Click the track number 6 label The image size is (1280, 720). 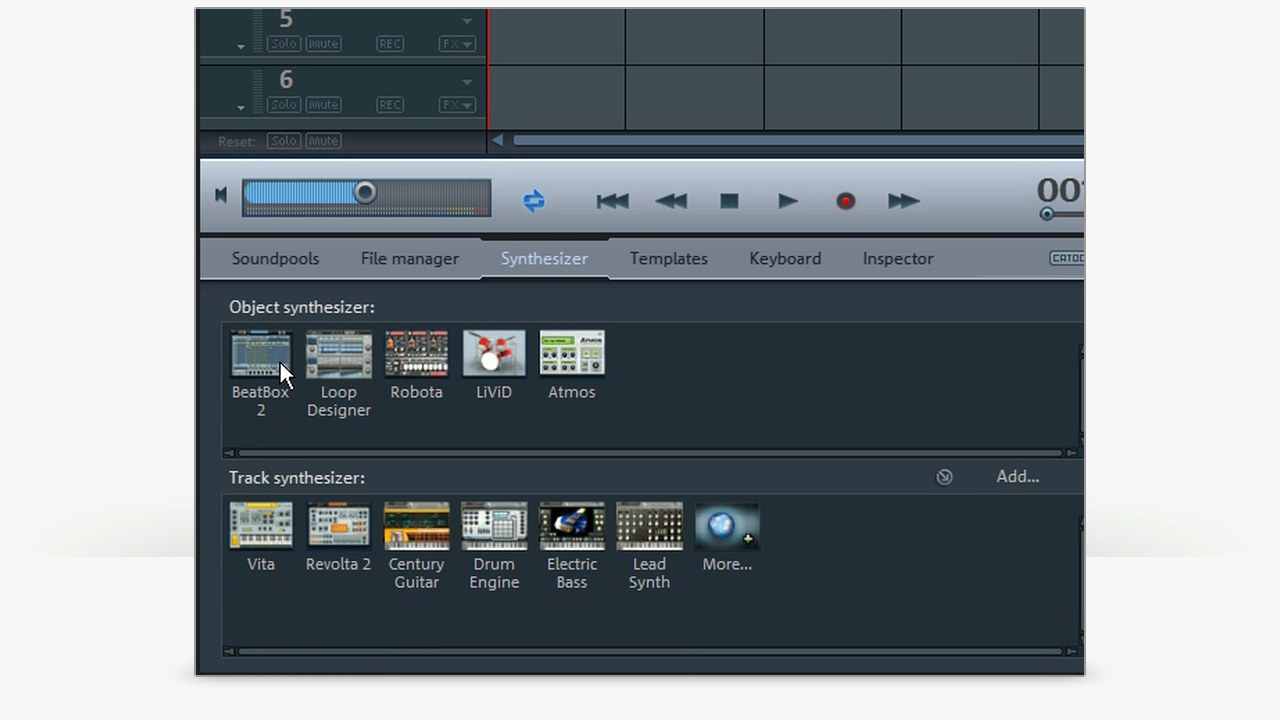[x=286, y=79]
